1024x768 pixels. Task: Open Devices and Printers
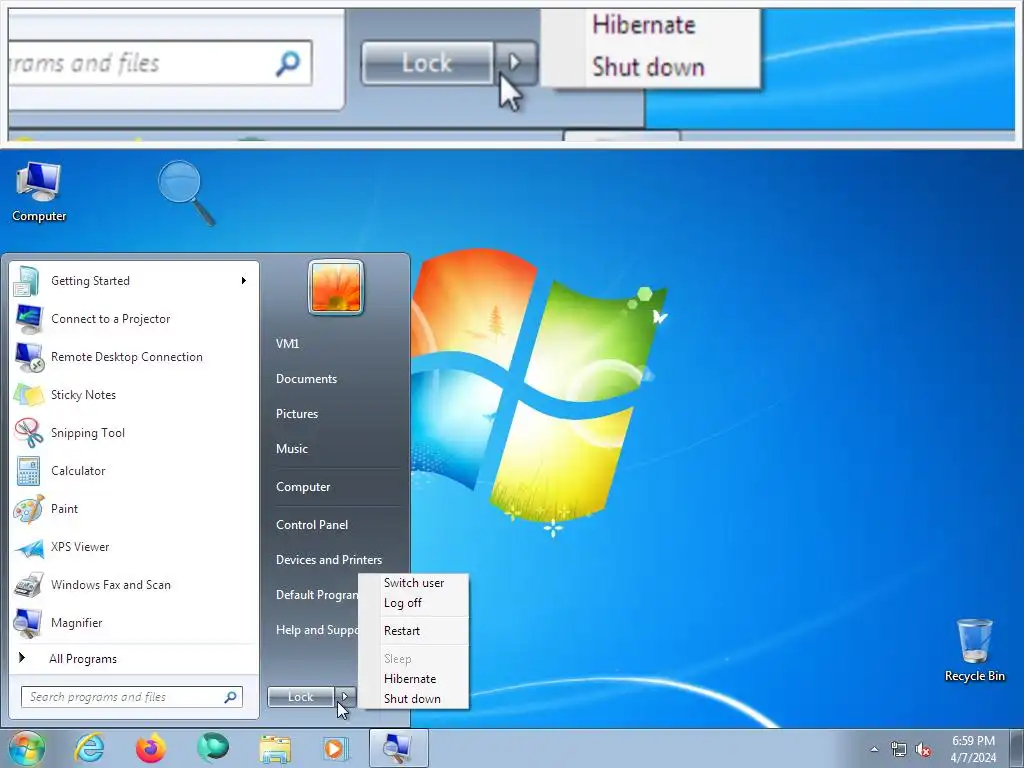329,560
